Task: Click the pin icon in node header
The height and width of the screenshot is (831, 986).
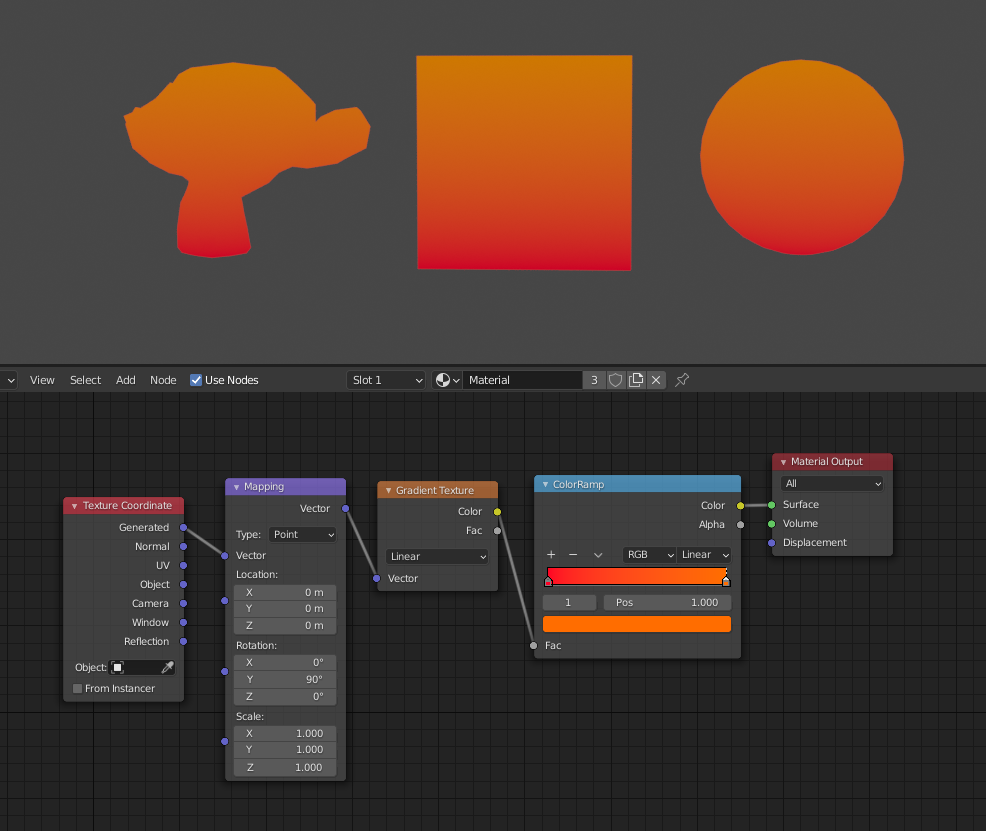Action: [682, 380]
